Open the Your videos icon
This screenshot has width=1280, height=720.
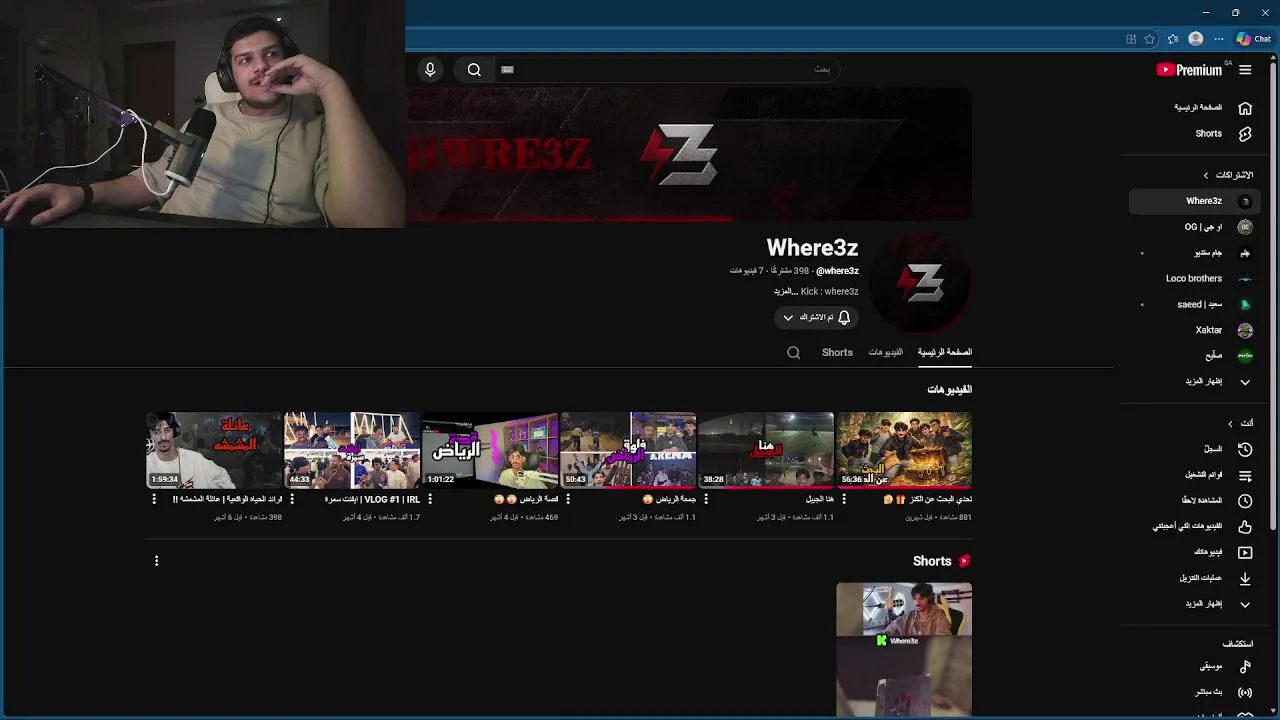pos(1245,552)
